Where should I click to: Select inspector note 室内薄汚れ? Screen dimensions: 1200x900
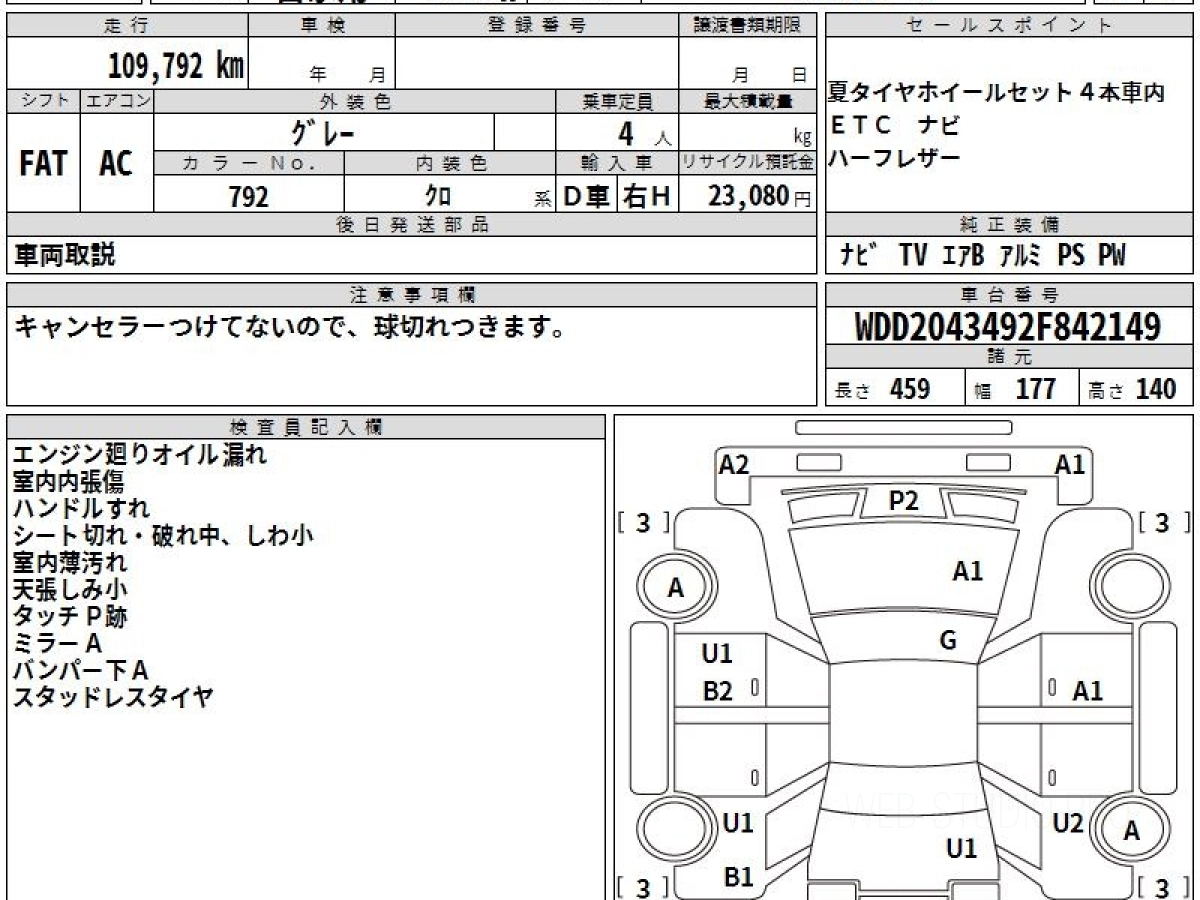69,563
